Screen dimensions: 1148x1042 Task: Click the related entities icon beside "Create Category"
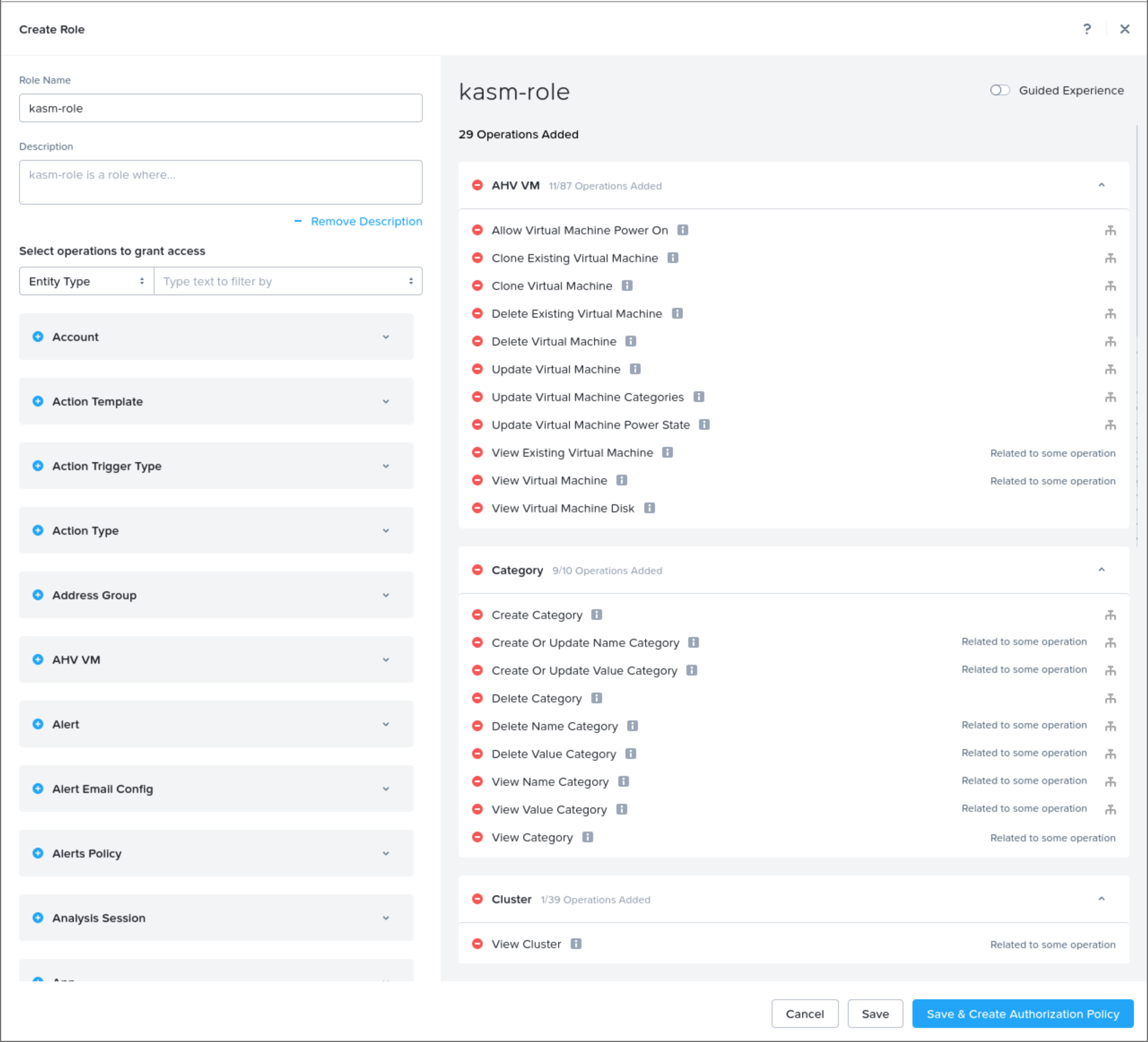click(1111, 615)
